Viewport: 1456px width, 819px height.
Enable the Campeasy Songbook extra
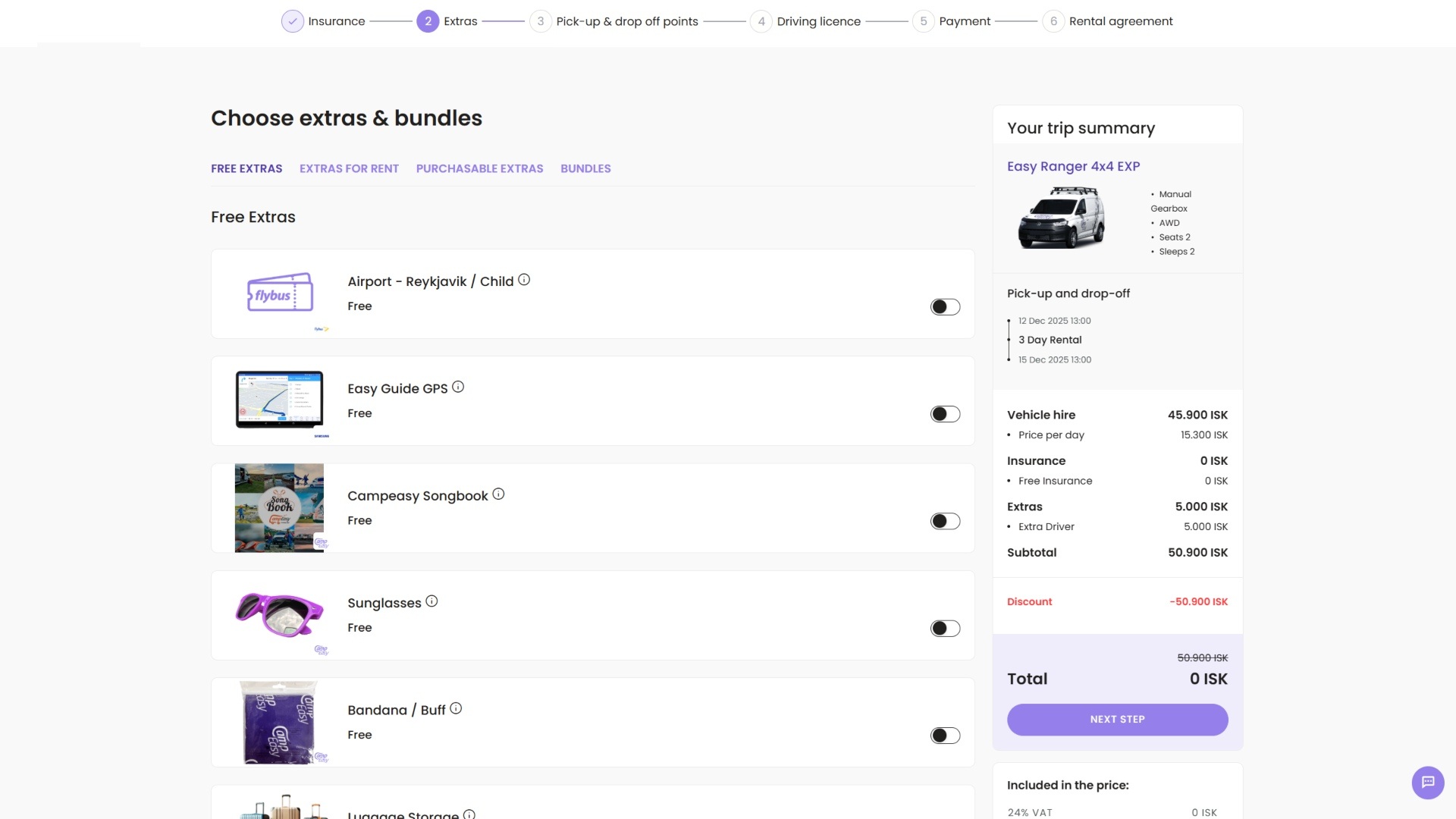click(x=945, y=520)
